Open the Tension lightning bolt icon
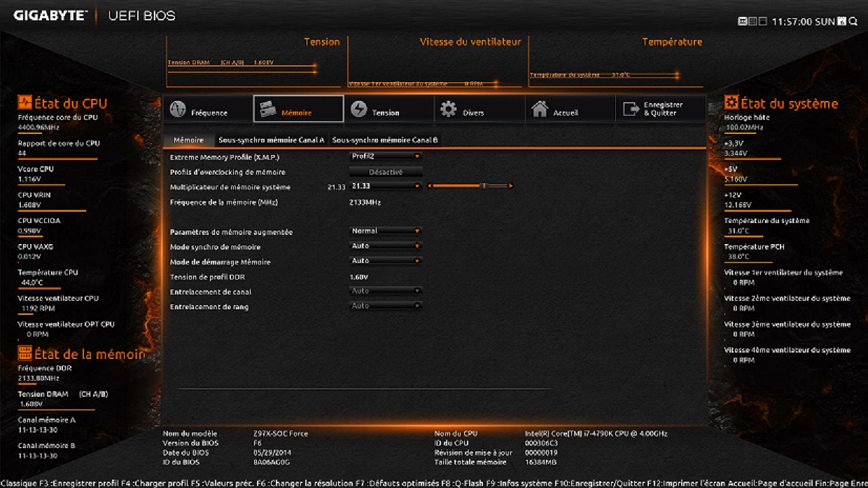 coord(359,109)
